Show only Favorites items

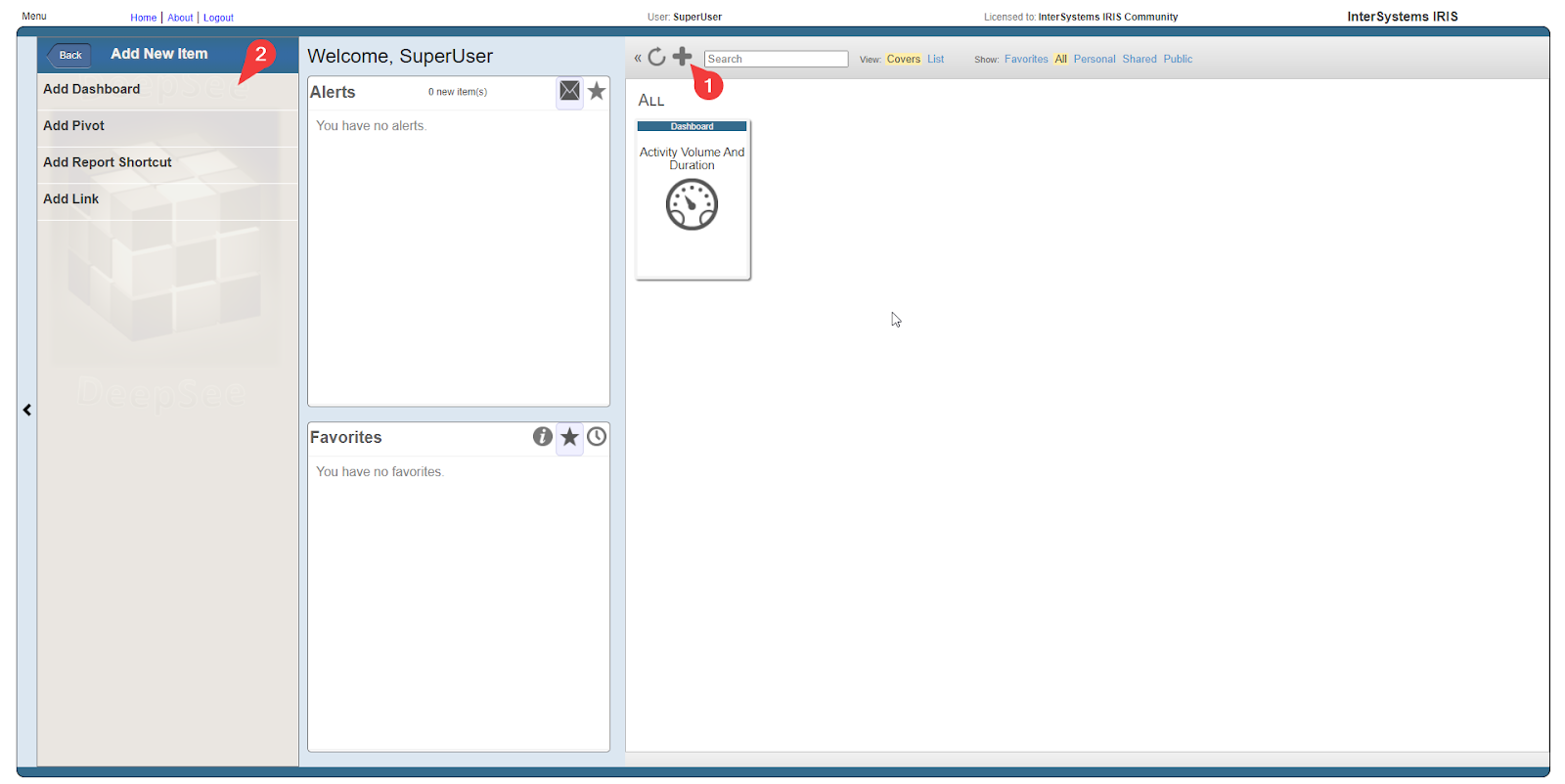tap(1025, 60)
